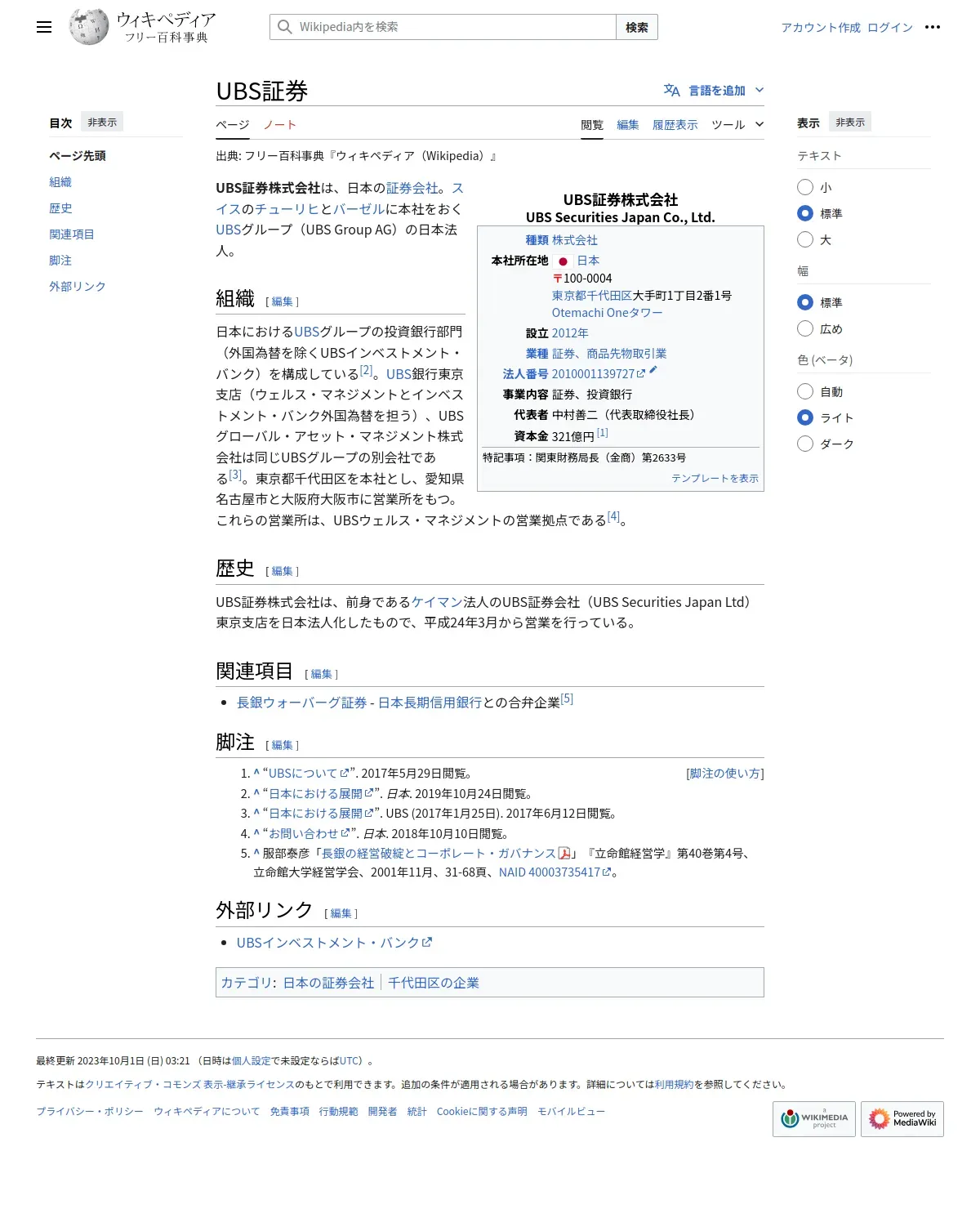Screen dimensions: 980x1209
Task: Open the 証券会社 link in intro
Action: coord(412,188)
